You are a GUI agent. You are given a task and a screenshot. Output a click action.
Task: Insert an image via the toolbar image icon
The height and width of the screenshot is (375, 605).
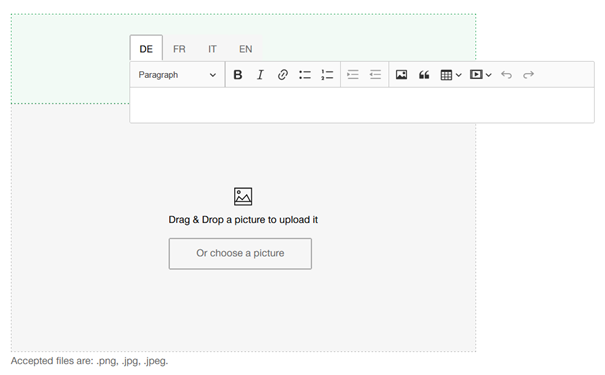(x=401, y=74)
